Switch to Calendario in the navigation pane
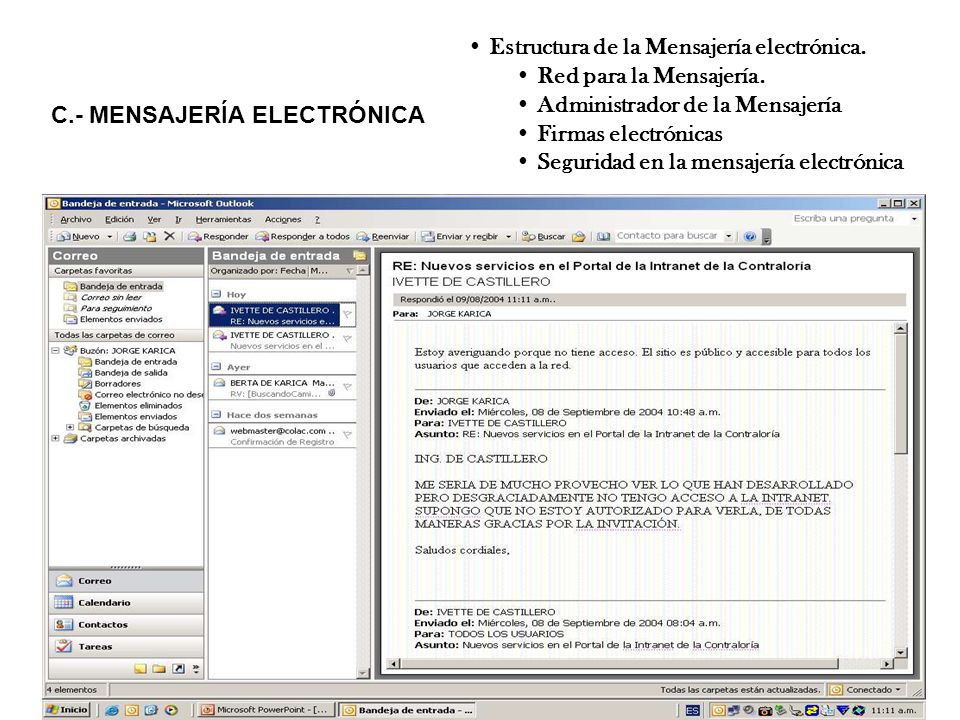This screenshot has width=960, height=720. click(126, 602)
